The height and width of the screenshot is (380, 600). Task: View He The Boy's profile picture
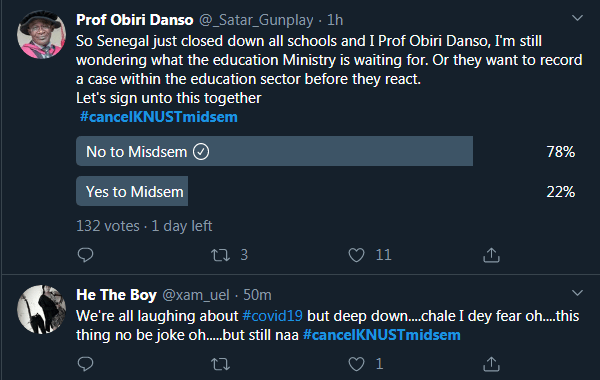point(42,309)
